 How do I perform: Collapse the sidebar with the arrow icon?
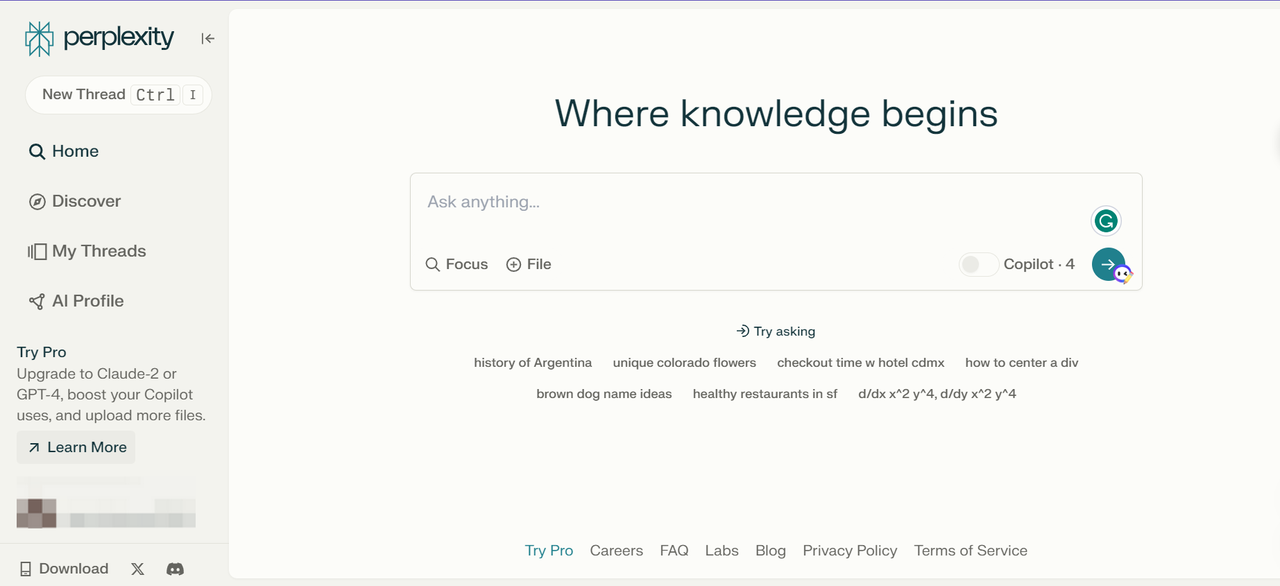208,39
